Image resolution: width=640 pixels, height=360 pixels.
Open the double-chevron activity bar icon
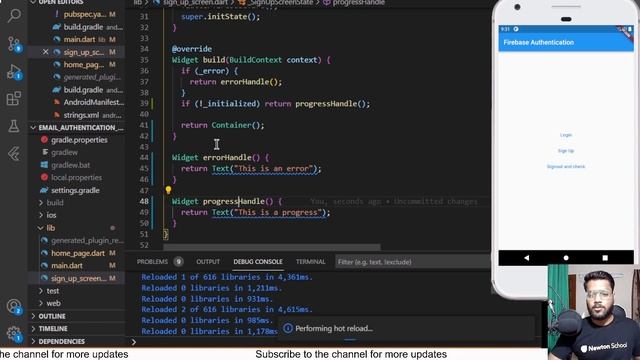coord(14,154)
